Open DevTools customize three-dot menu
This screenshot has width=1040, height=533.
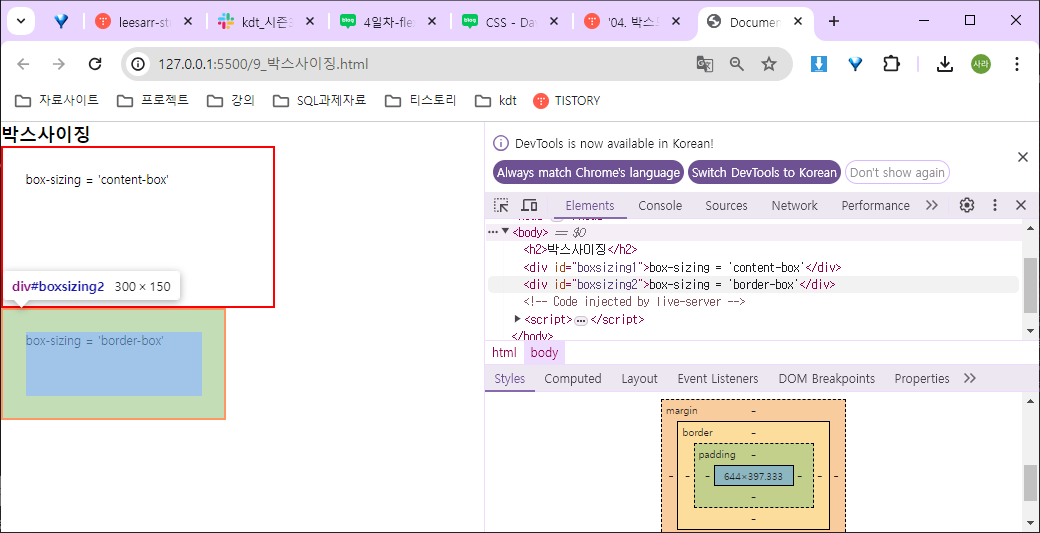[x=994, y=206]
